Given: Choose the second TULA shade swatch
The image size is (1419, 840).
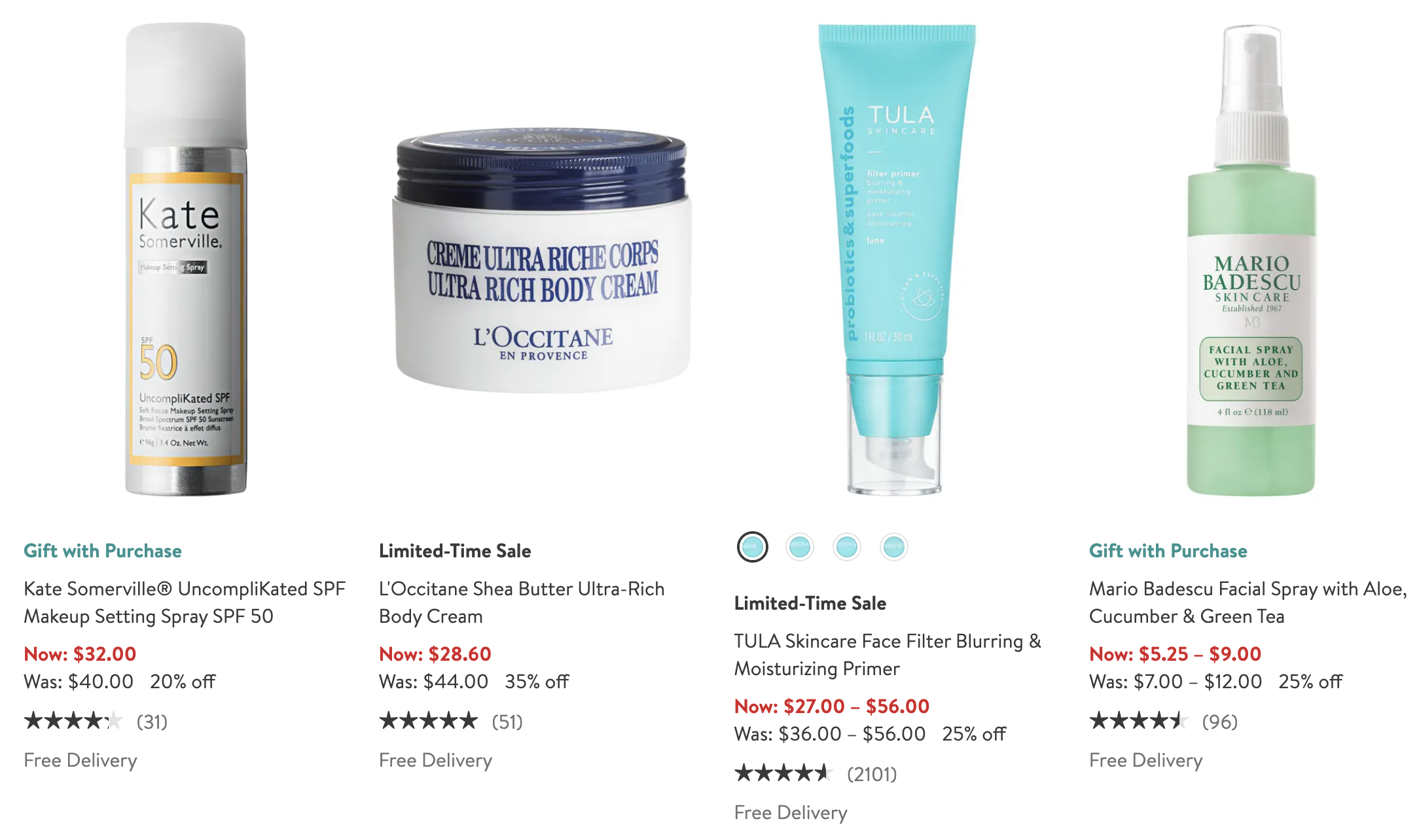Looking at the screenshot, I should tap(799, 547).
